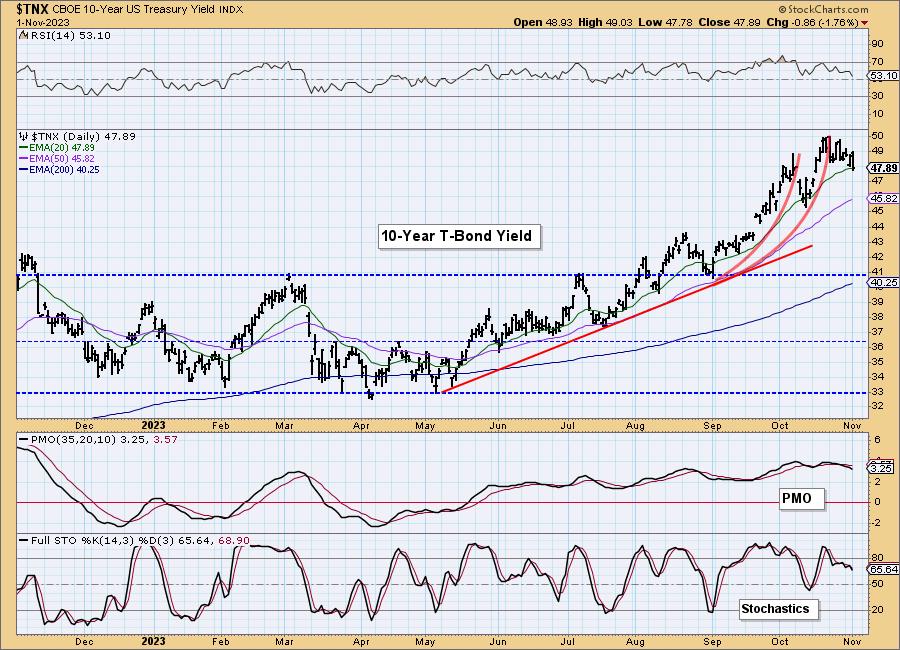The image size is (900, 650).
Task: Click the 45.82 EMA flag on right axis
Action: [x=884, y=199]
